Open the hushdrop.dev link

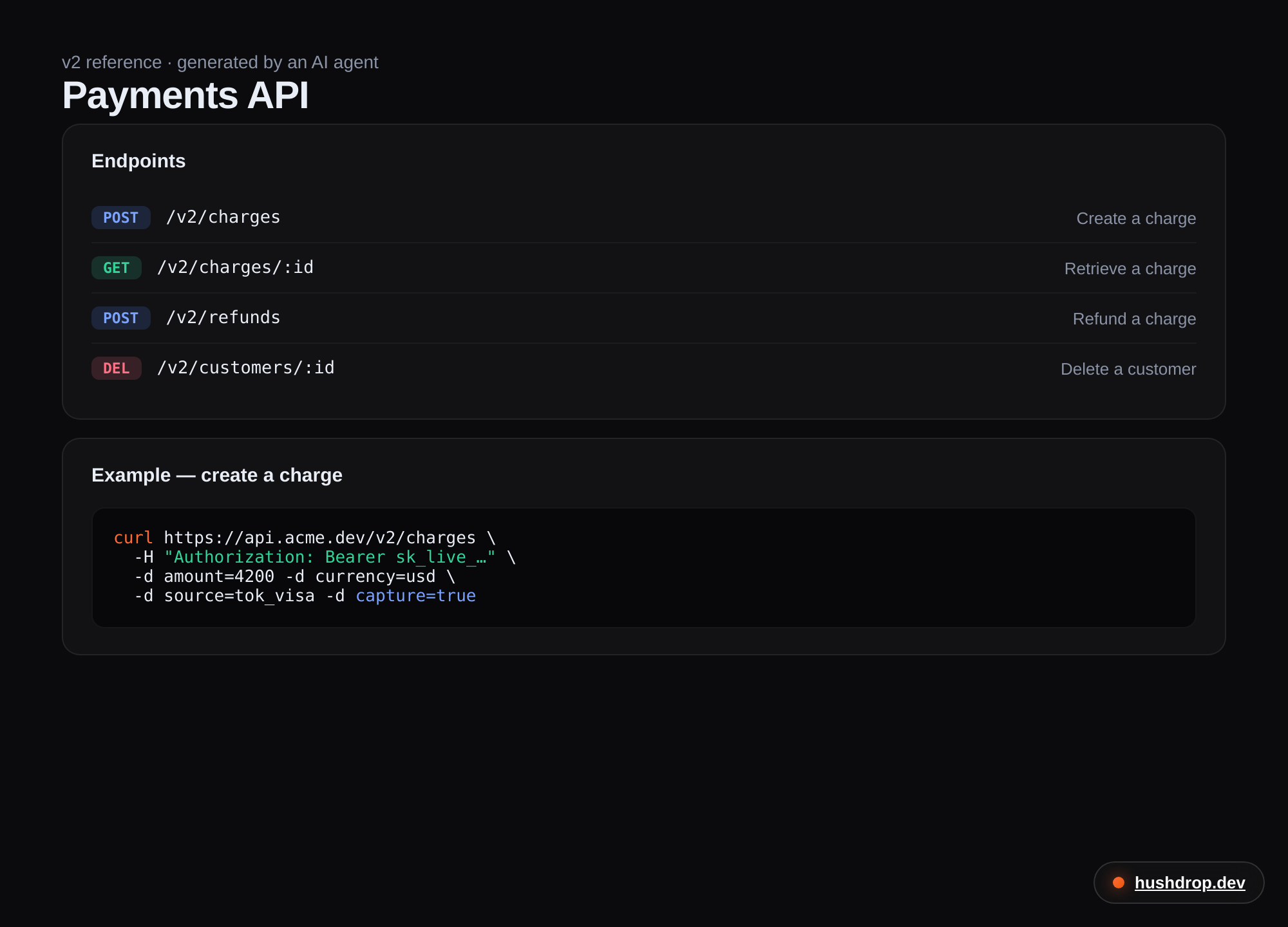1189,883
